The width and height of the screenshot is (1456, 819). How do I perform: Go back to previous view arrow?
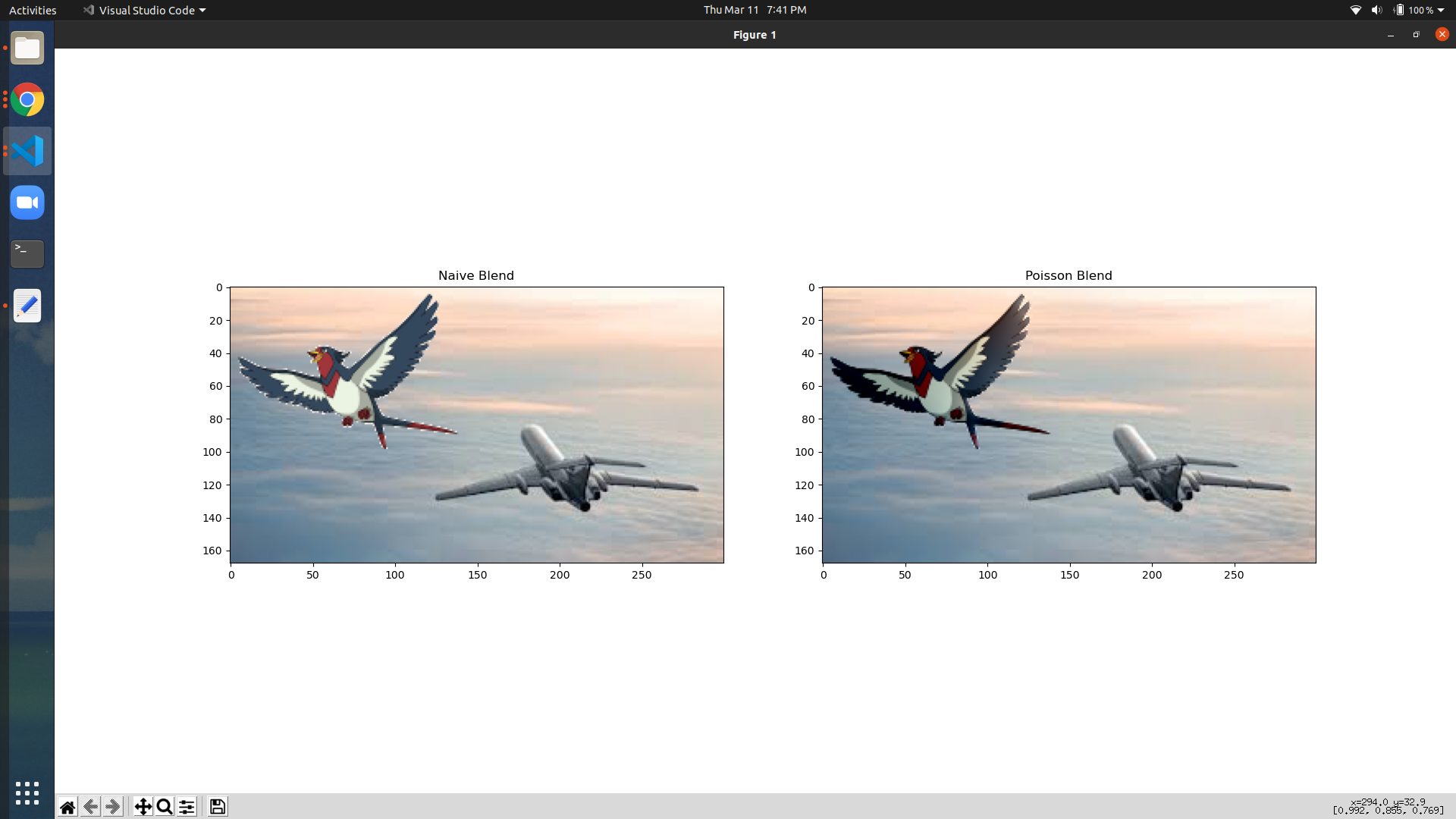[x=90, y=807]
